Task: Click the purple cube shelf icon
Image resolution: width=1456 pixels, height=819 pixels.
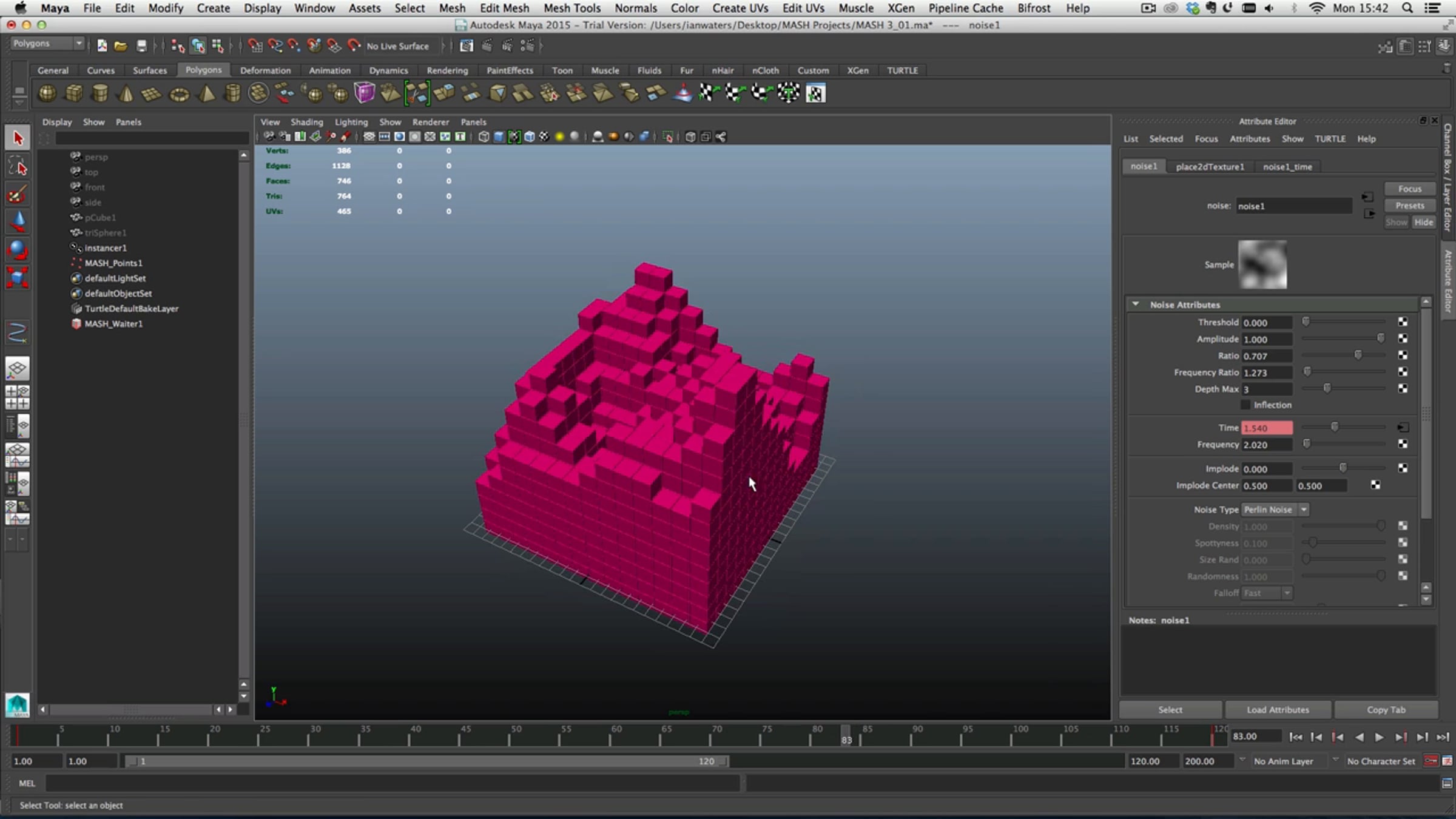Action: pyautogui.click(x=365, y=93)
